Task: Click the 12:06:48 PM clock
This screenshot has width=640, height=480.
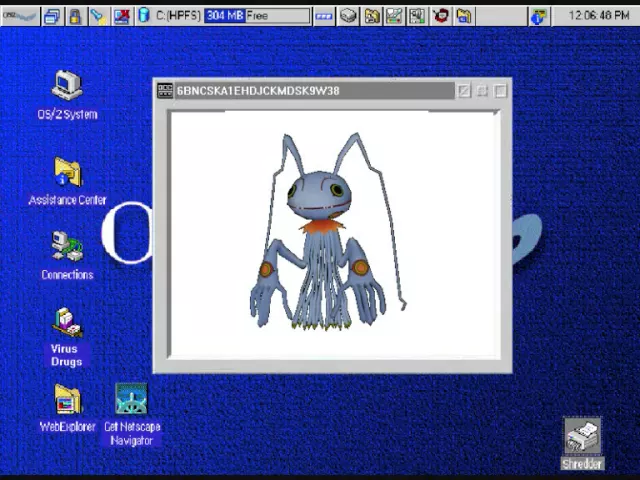Action: tap(599, 16)
